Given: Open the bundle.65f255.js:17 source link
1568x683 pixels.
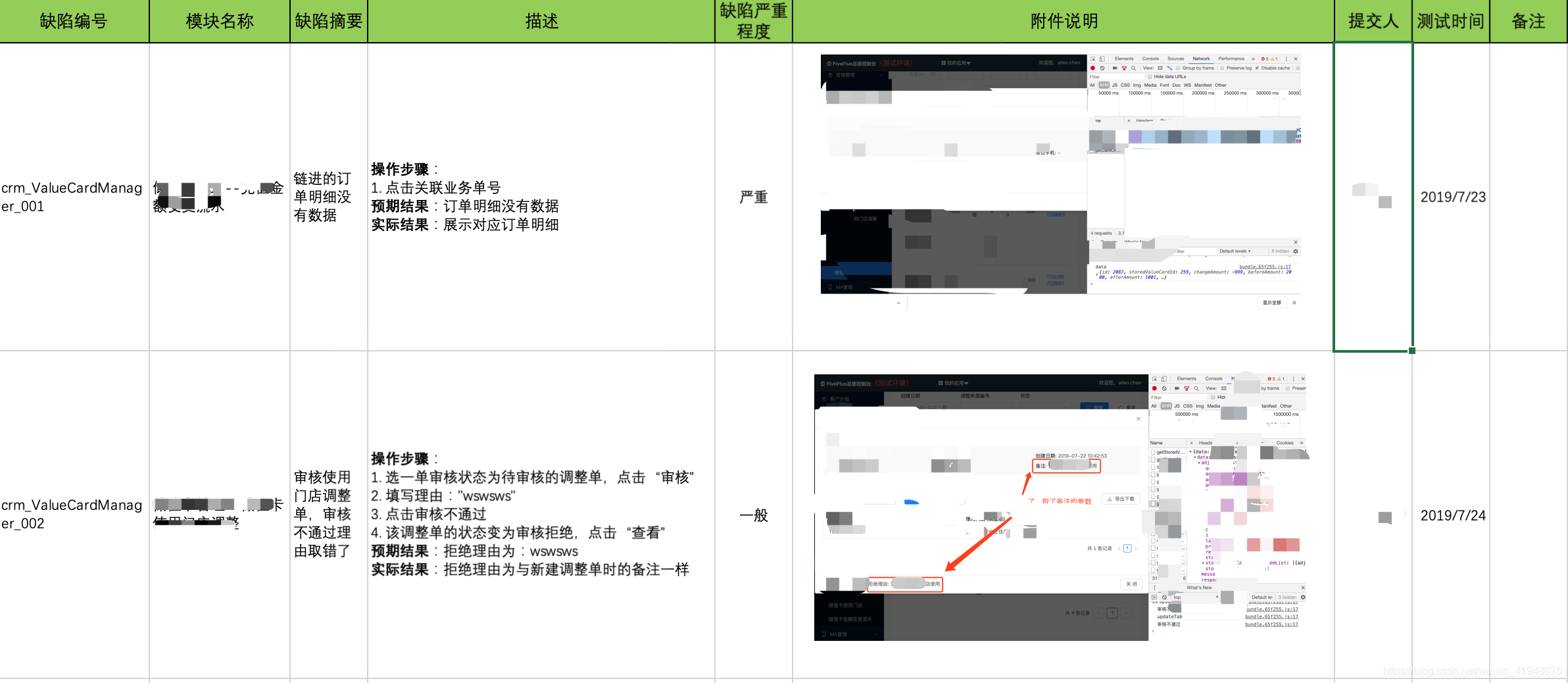Looking at the screenshot, I should click(1265, 267).
